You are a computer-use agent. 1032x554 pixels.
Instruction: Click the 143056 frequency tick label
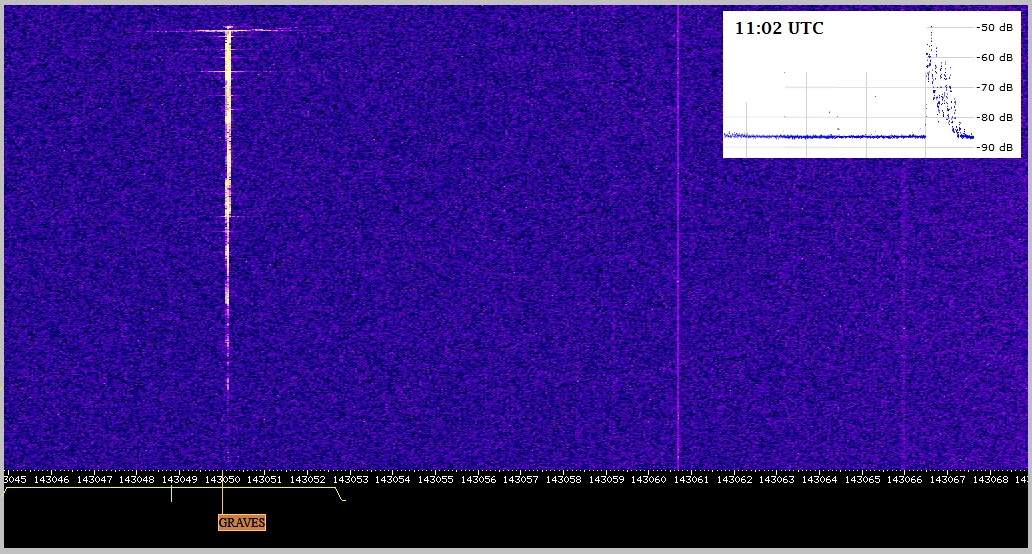click(x=478, y=480)
